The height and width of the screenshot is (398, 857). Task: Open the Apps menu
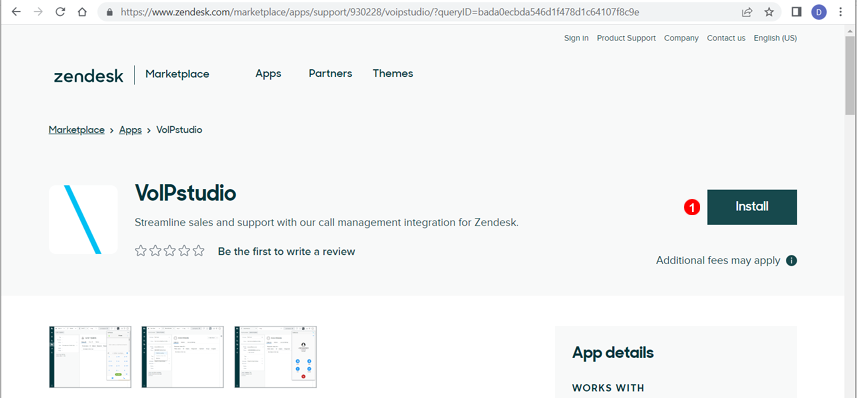268,73
